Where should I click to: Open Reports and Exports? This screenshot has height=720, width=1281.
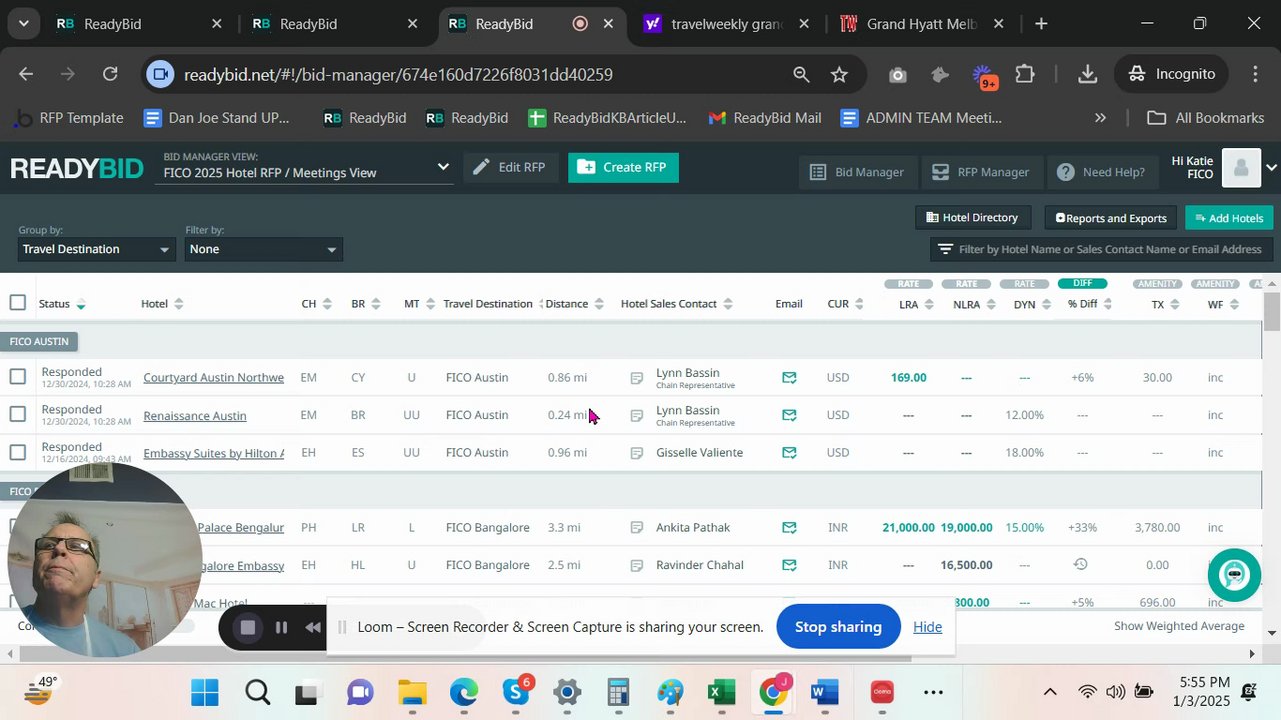click(1111, 218)
